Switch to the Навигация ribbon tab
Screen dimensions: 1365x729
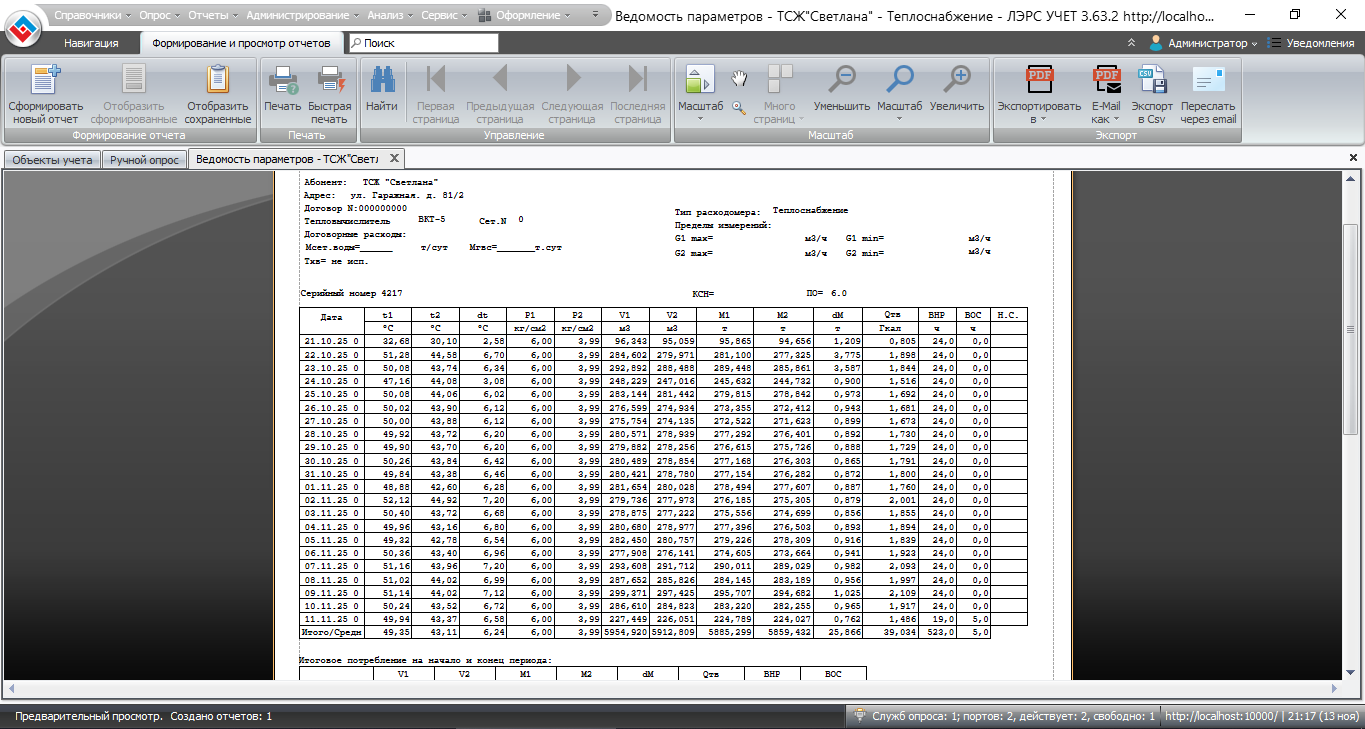click(91, 43)
